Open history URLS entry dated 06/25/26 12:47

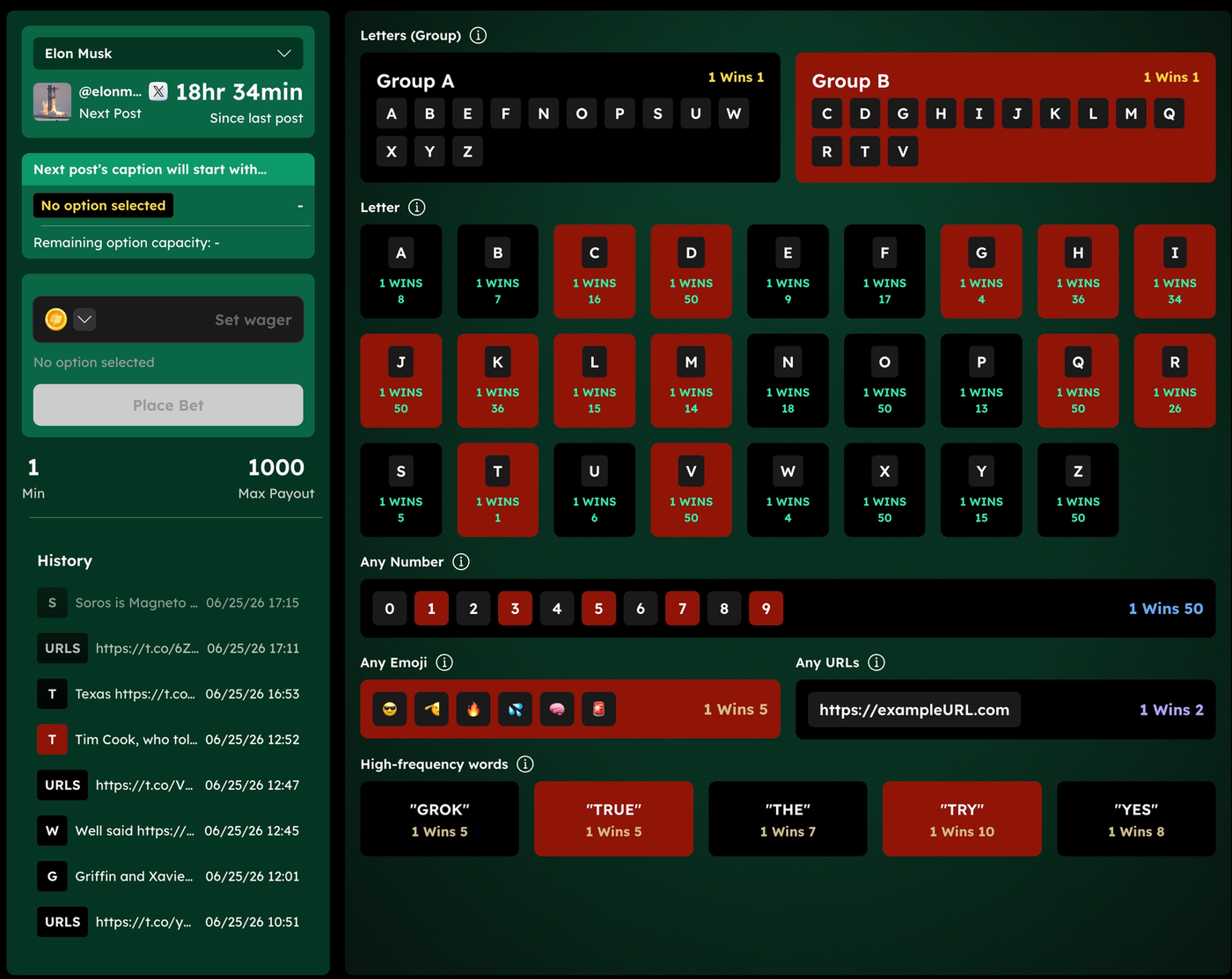pyautogui.click(x=168, y=785)
